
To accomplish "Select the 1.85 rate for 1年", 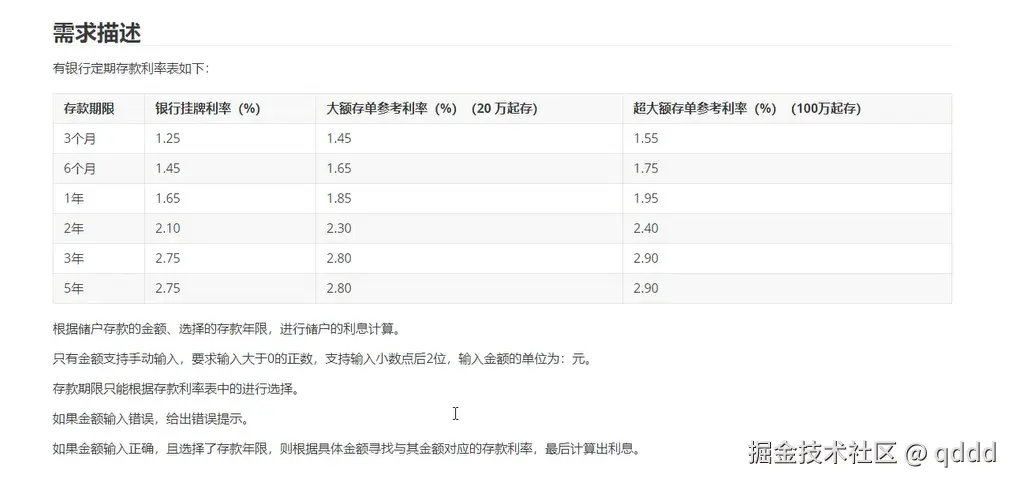I will pos(339,198).
